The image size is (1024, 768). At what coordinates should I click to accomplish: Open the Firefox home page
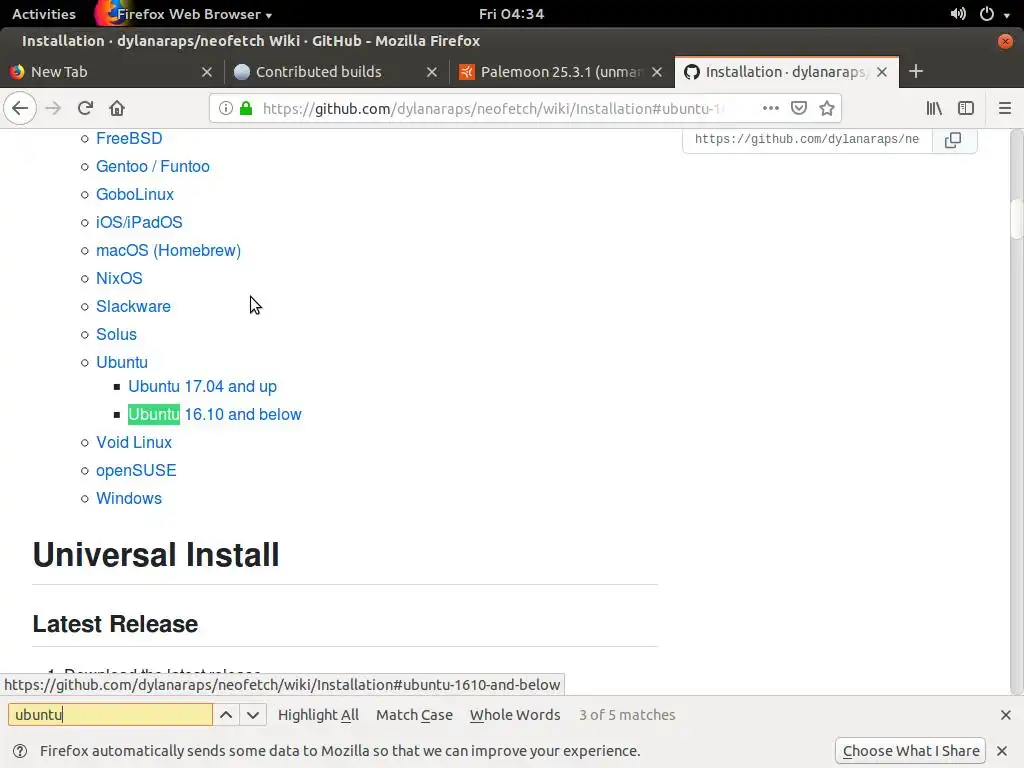click(x=117, y=108)
